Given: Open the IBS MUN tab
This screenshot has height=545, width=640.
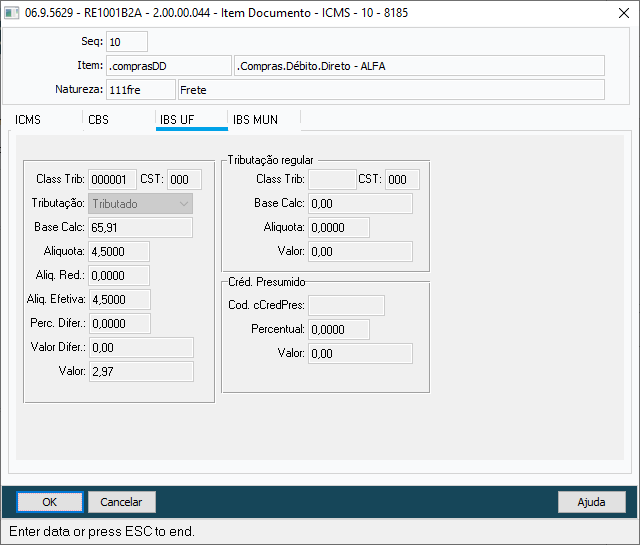Looking at the screenshot, I should pos(256,120).
